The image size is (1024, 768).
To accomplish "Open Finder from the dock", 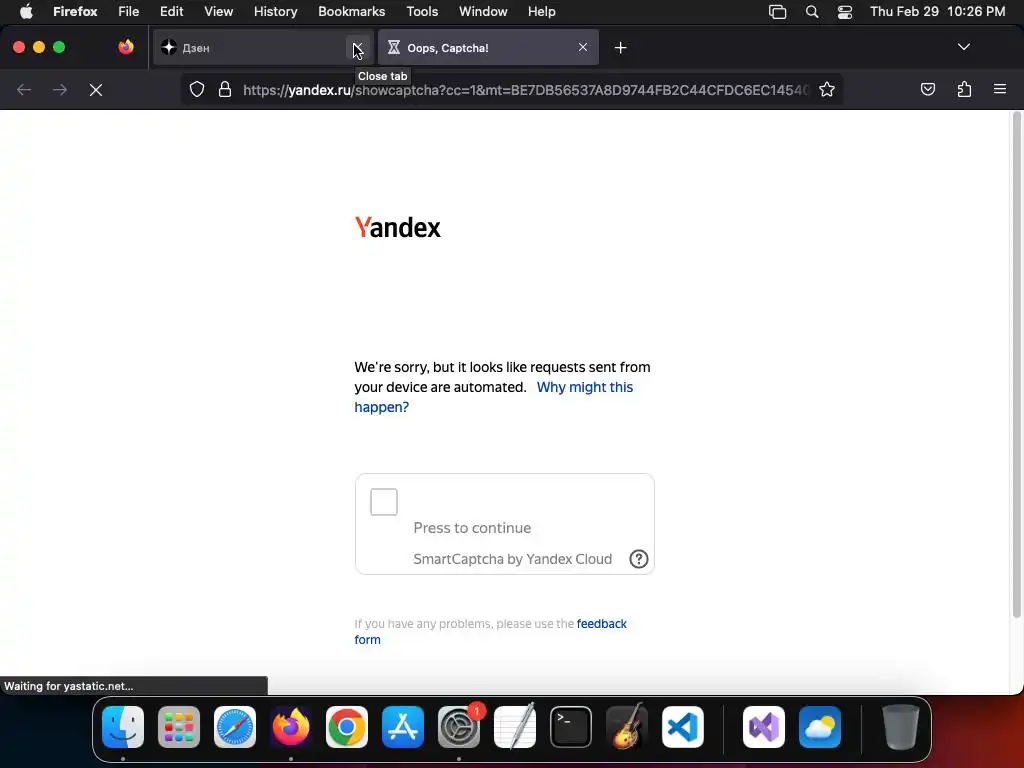I will 123,727.
